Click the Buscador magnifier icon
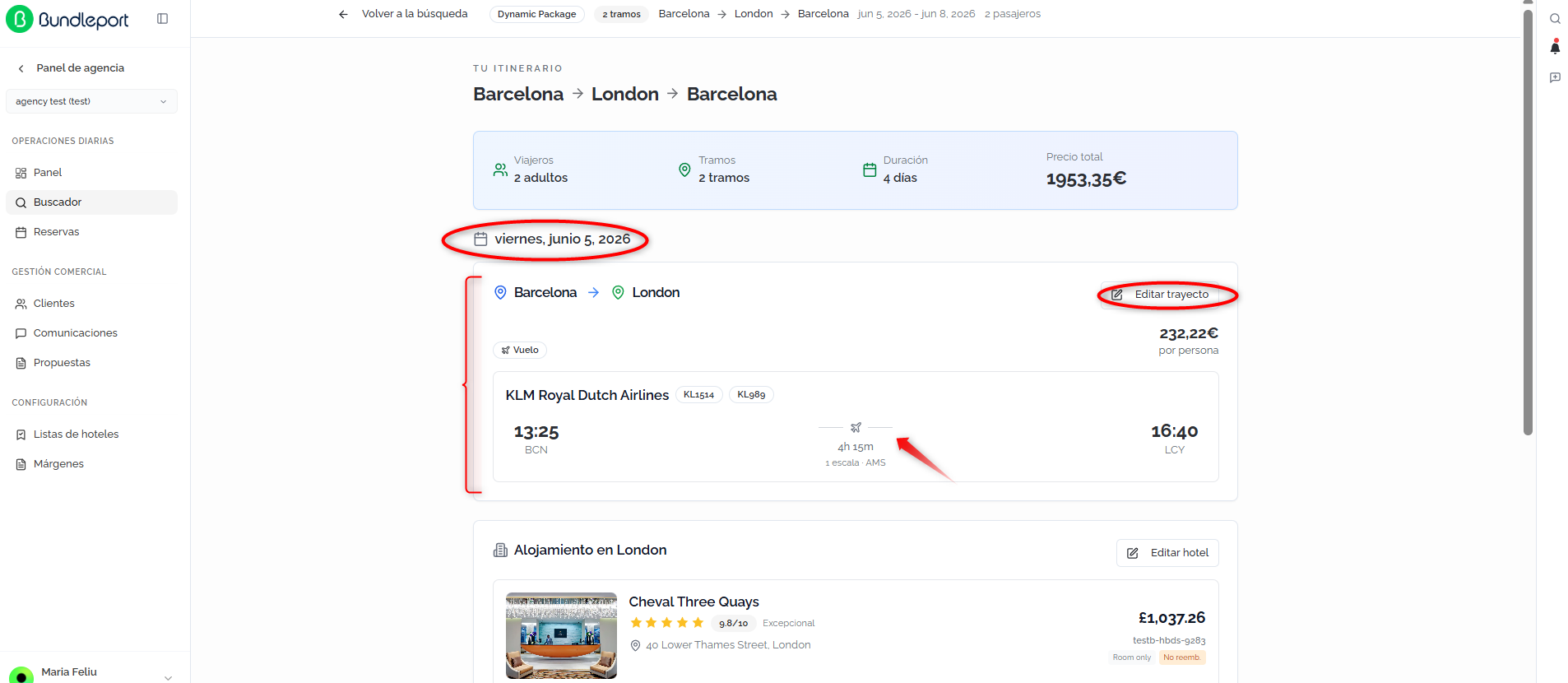The height and width of the screenshot is (683, 1568). click(21, 202)
